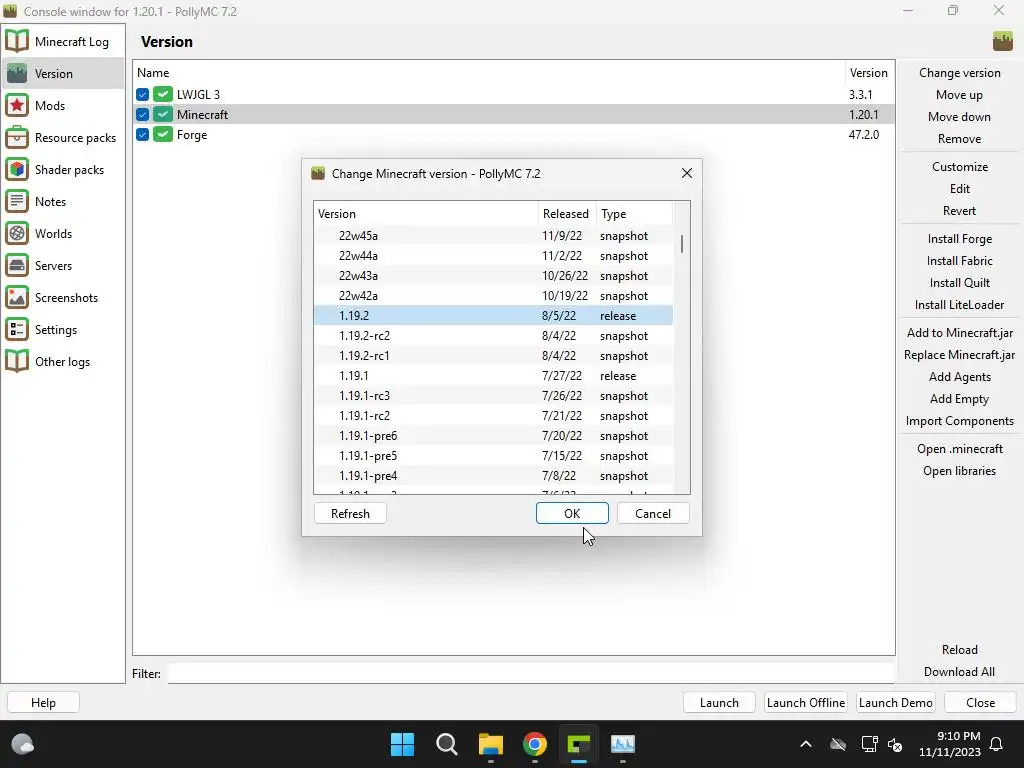Sort dialog list by Type column
This screenshot has height=768, width=1024.
634,214
